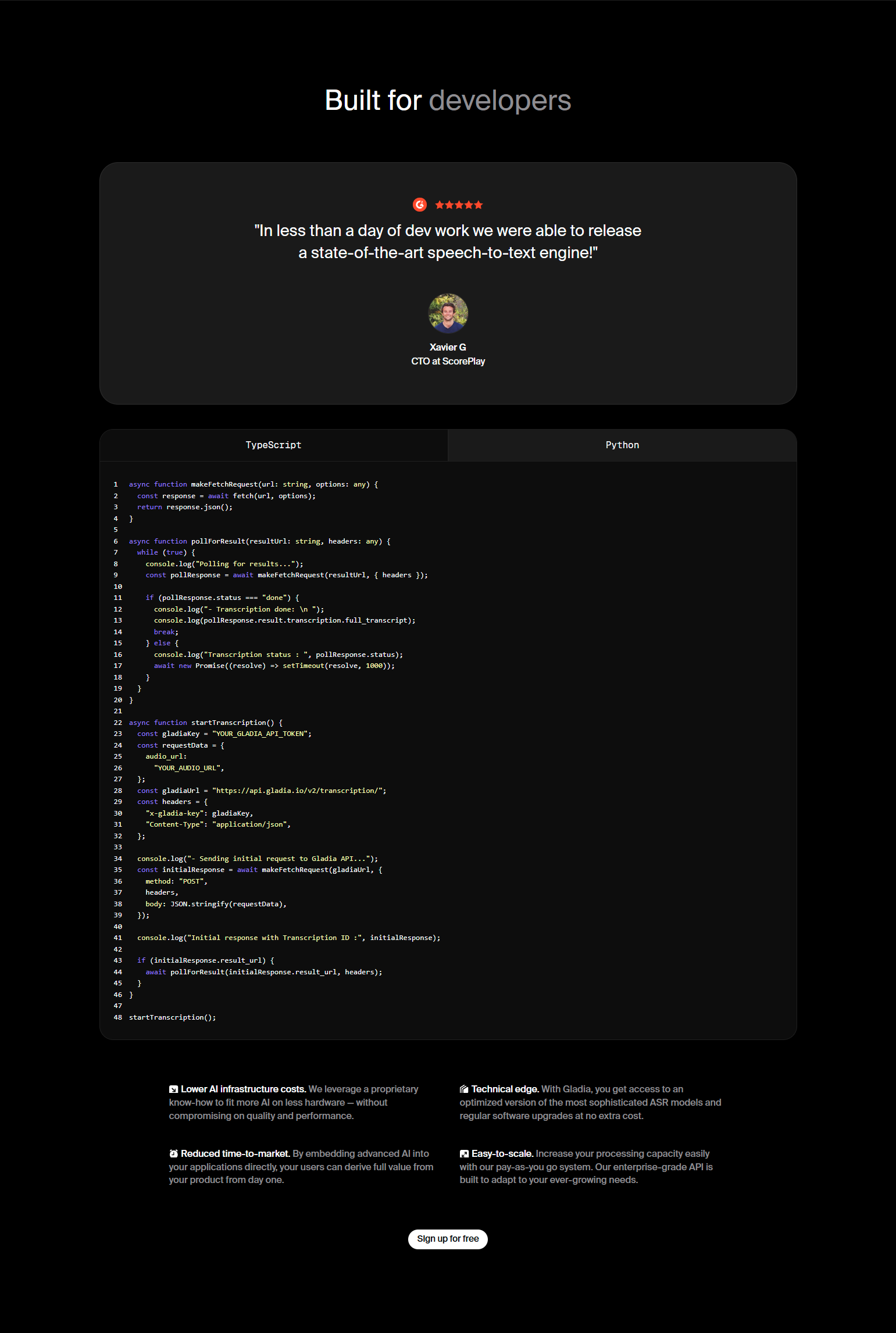Click the Reduced time-to-market clock icon
896x1333 pixels.
173,1153
